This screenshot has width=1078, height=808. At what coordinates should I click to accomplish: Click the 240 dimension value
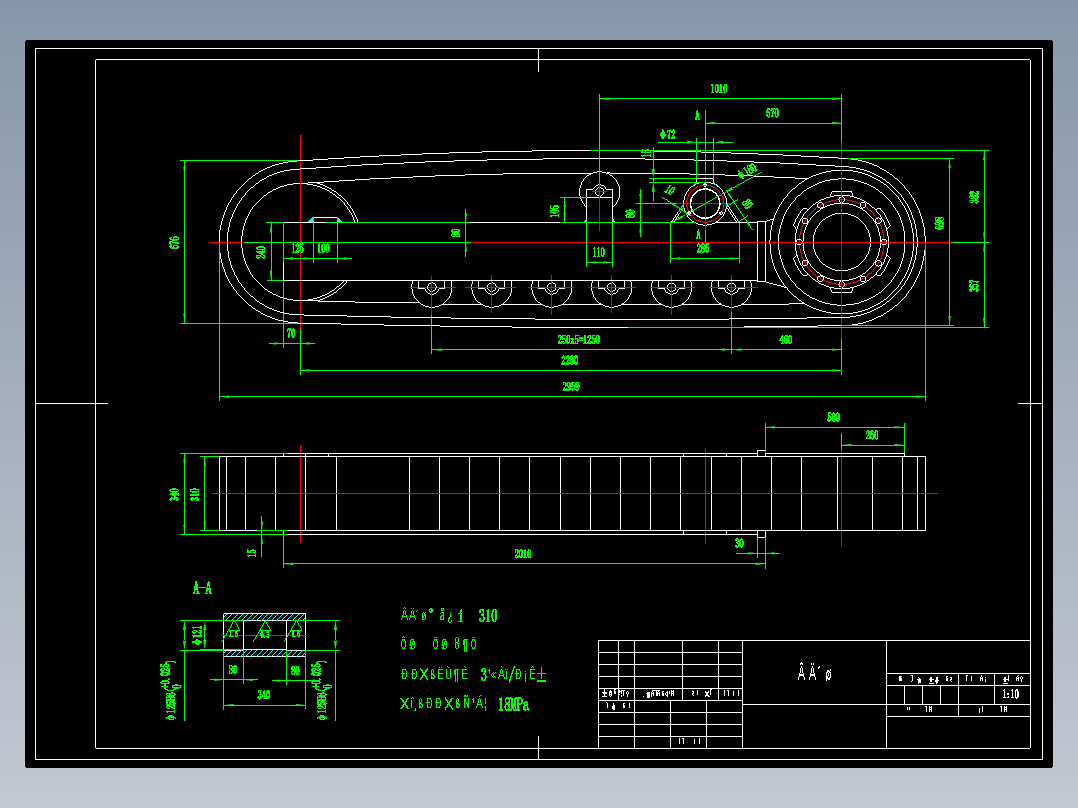(261, 252)
